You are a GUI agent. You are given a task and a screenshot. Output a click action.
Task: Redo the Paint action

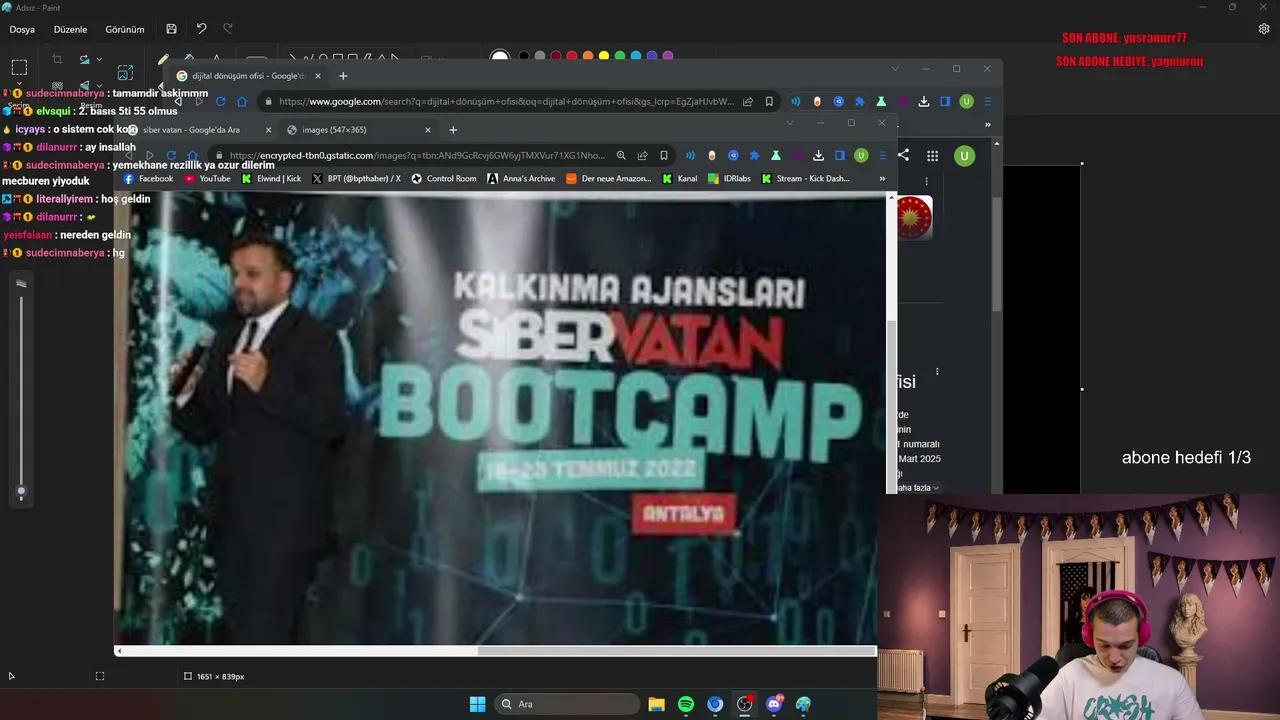pyautogui.click(x=228, y=29)
